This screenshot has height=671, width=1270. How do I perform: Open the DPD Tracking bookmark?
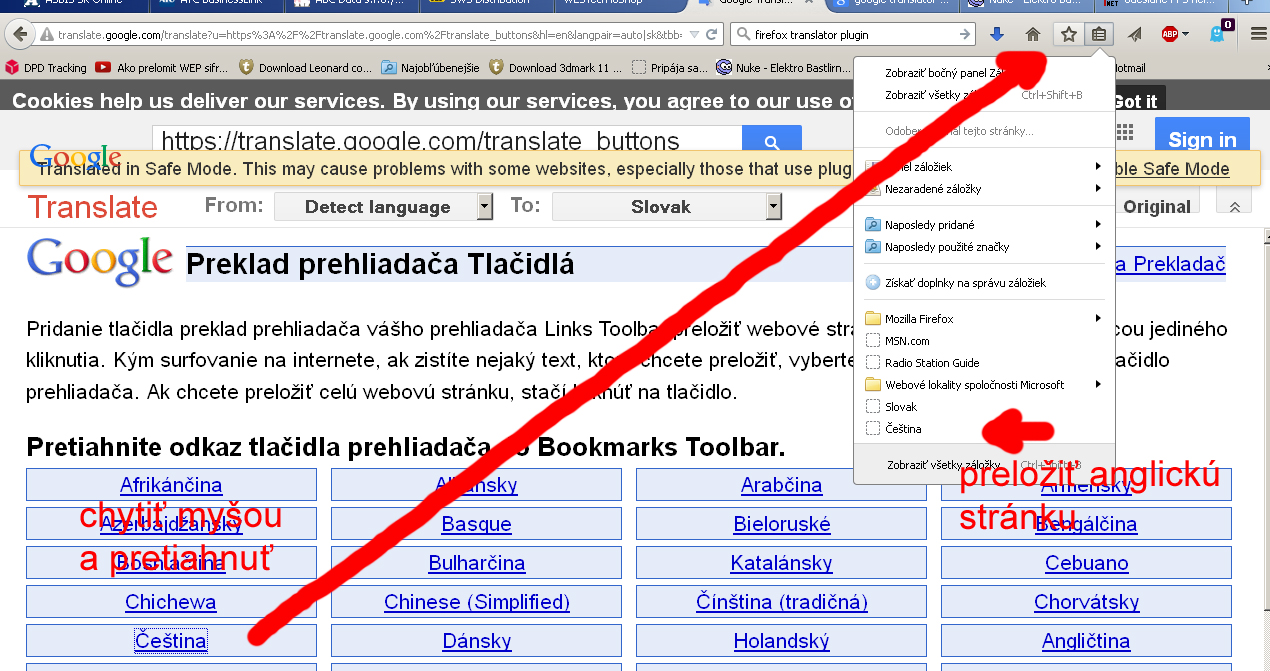[46, 68]
